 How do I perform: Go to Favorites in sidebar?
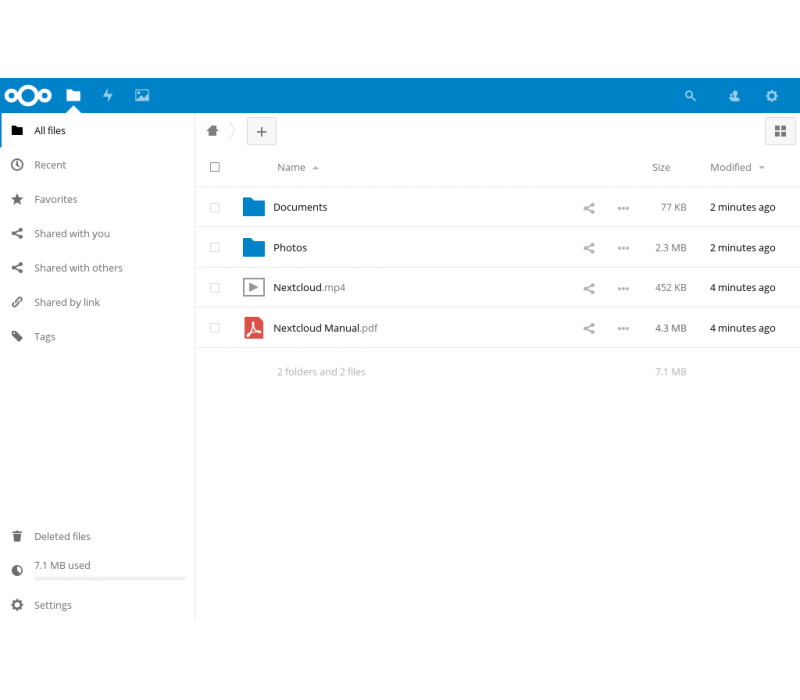click(x=55, y=200)
